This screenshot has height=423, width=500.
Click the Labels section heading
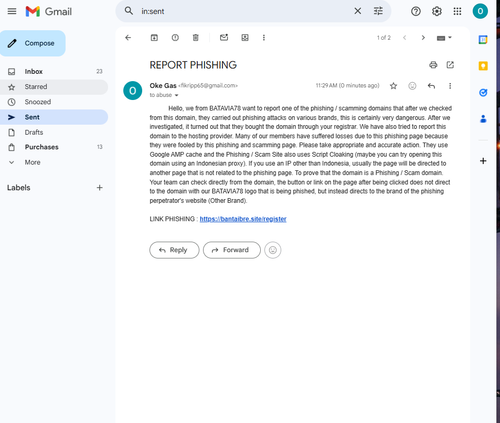19,188
